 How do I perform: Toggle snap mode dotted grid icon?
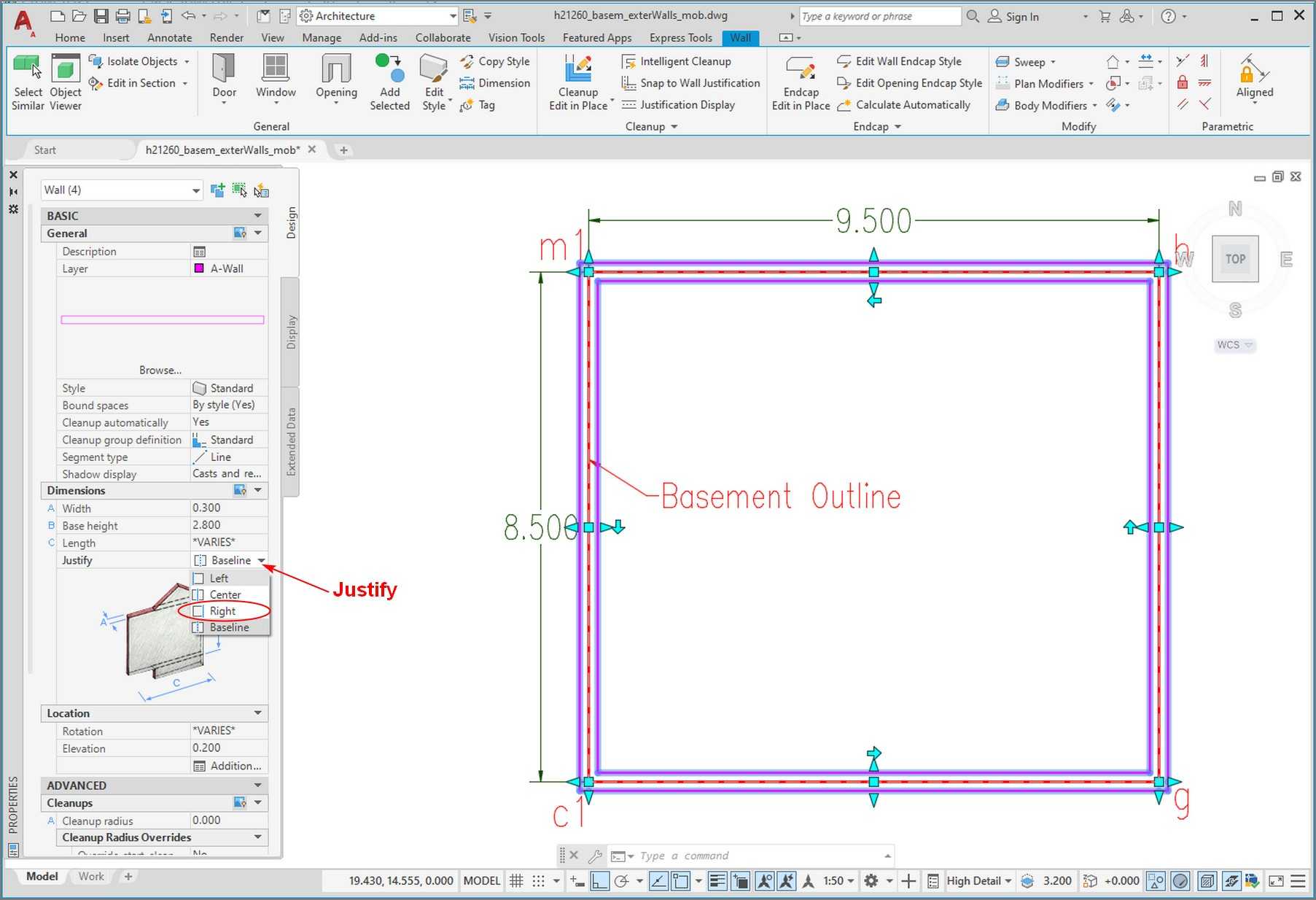pyautogui.click(x=538, y=881)
